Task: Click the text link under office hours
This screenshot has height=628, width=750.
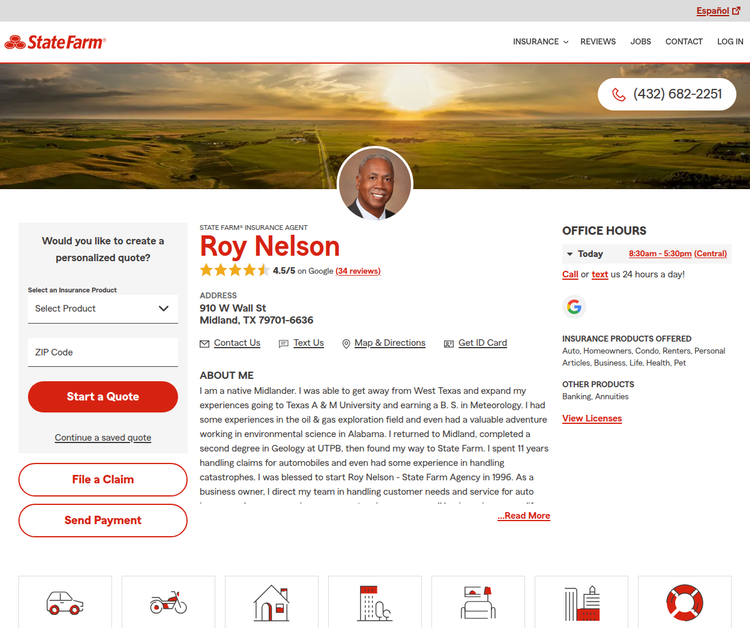Action: pyautogui.click(x=600, y=274)
